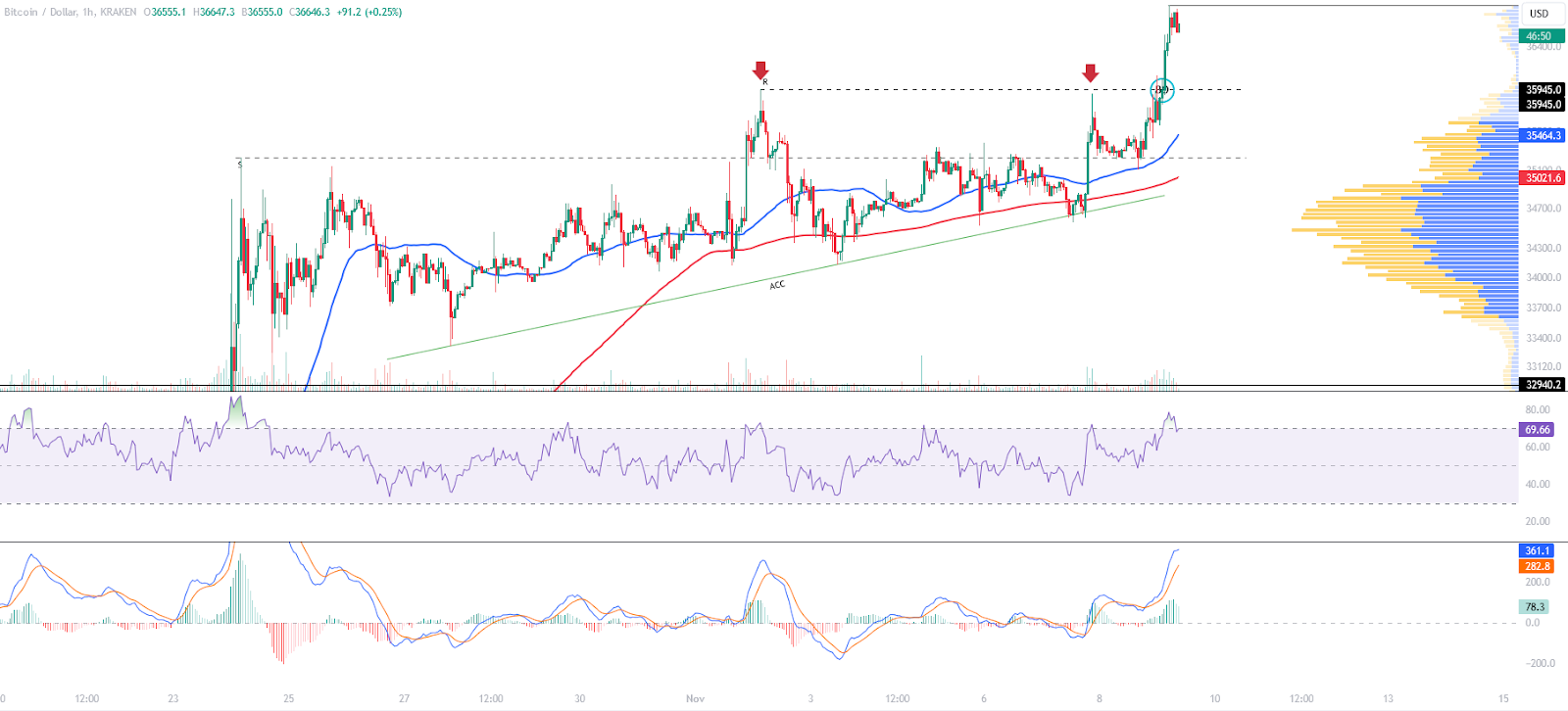Click the blue 35464.3 moving average price label
Image resolution: width=1568 pixels, height=711 pixels.
[1543, 135]
